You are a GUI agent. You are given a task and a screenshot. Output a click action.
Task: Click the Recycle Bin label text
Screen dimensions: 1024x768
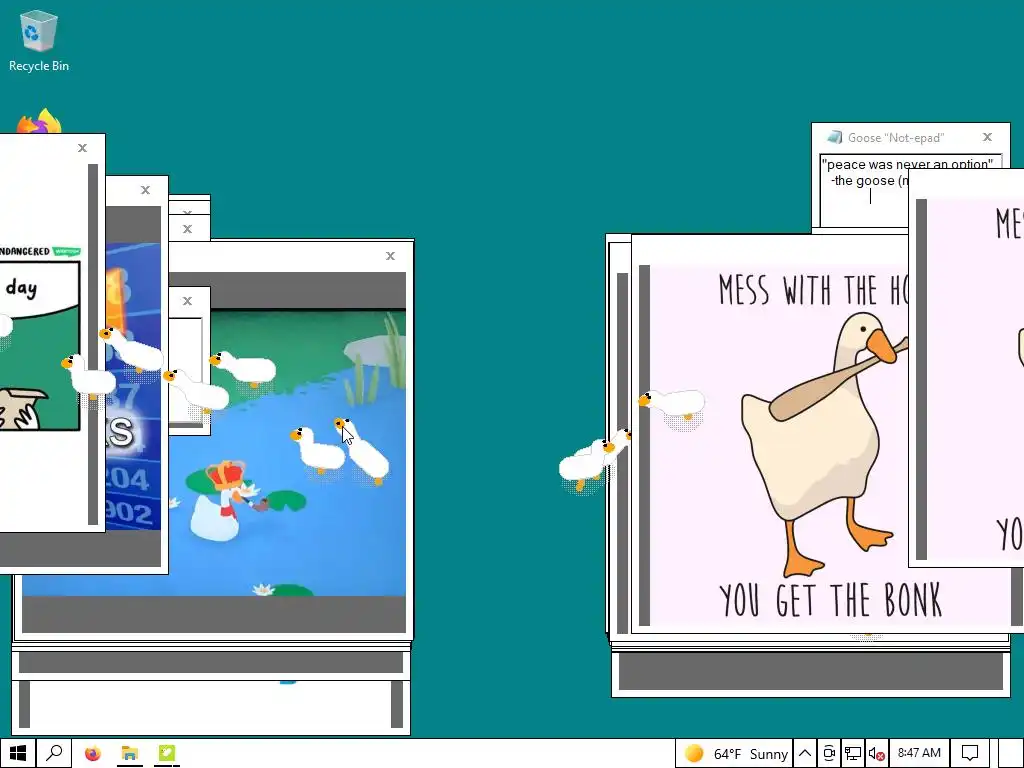click(x=39, y=66)
